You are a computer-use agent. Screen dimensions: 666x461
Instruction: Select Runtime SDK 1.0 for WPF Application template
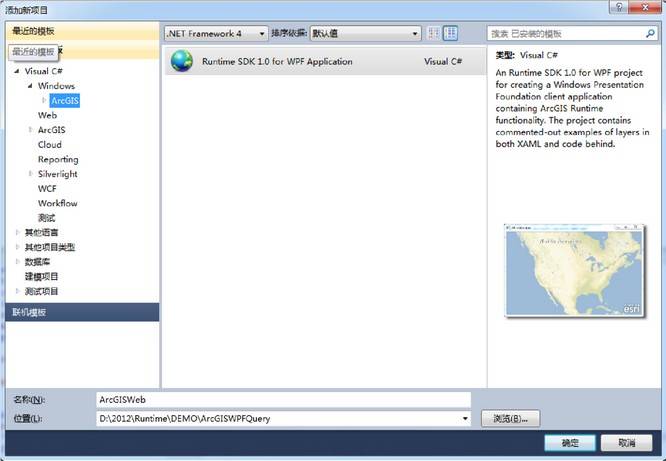[x=325, y=61]
